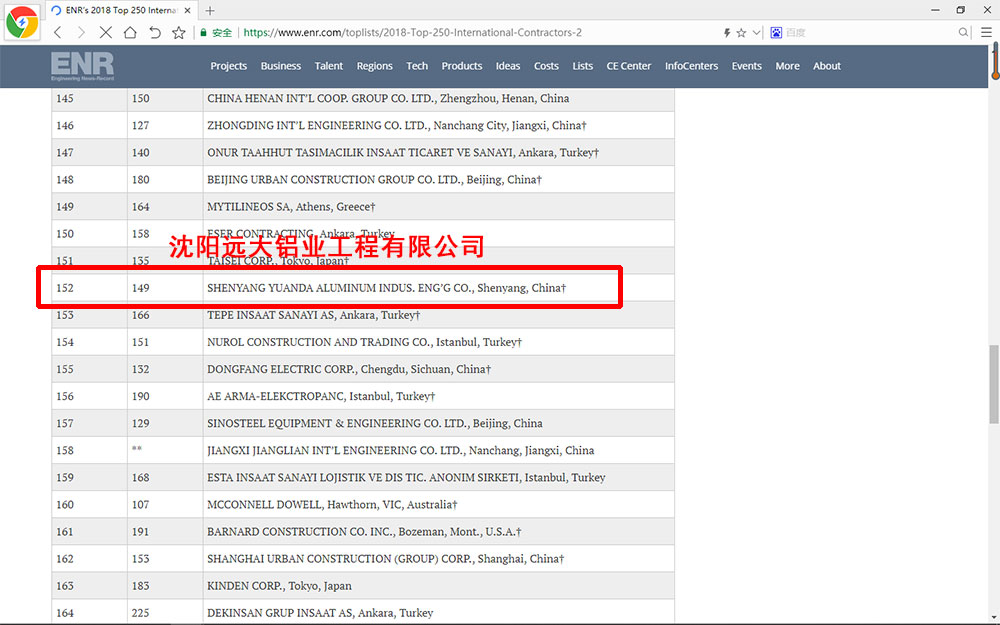Click the search magnifier icon
This screenshot has height=625, width=1000.
coord(963,33)
